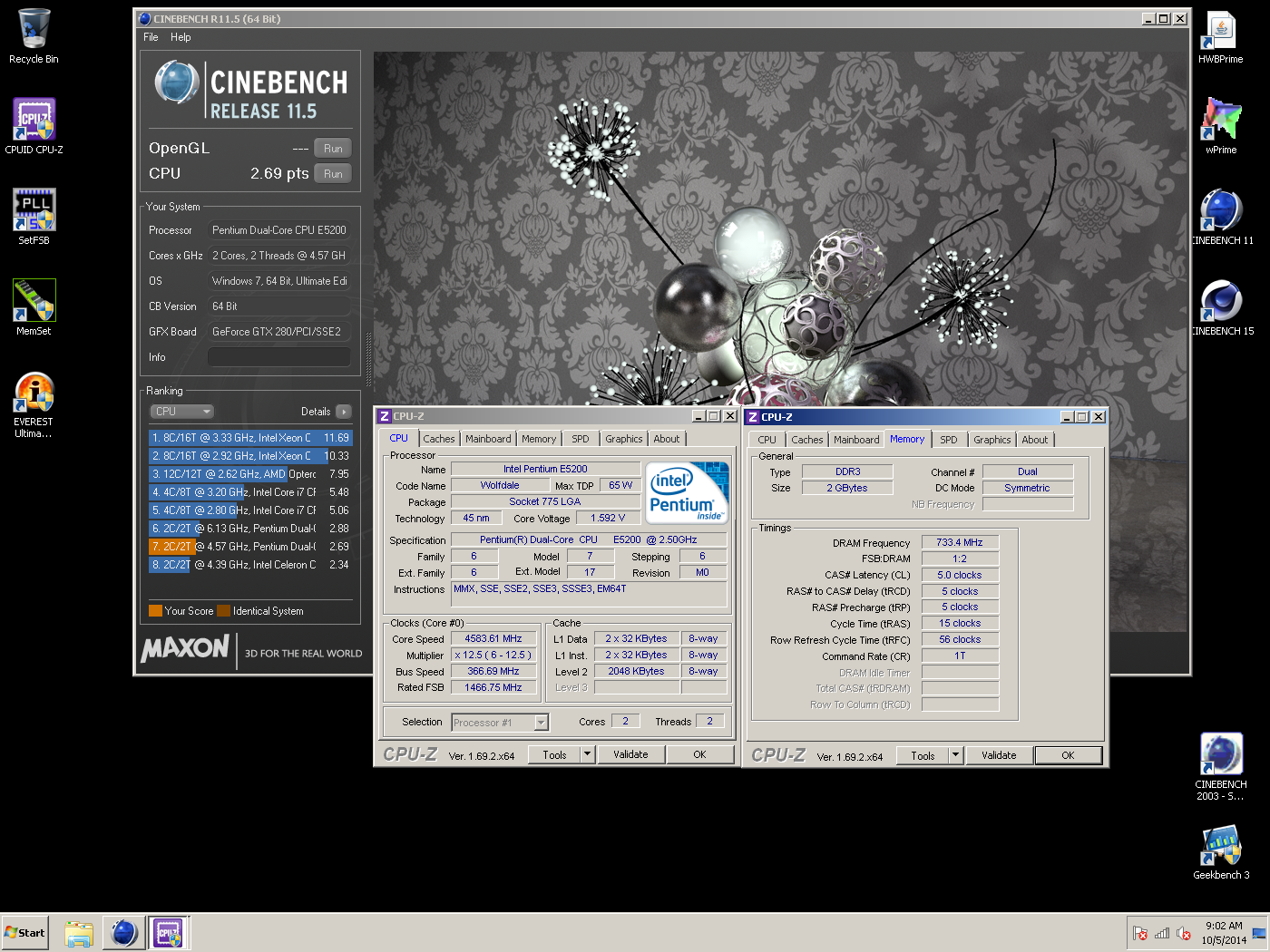Open the volume icon in system tray
This screenshot has width=1270, height=952.
click(1184, 933)
